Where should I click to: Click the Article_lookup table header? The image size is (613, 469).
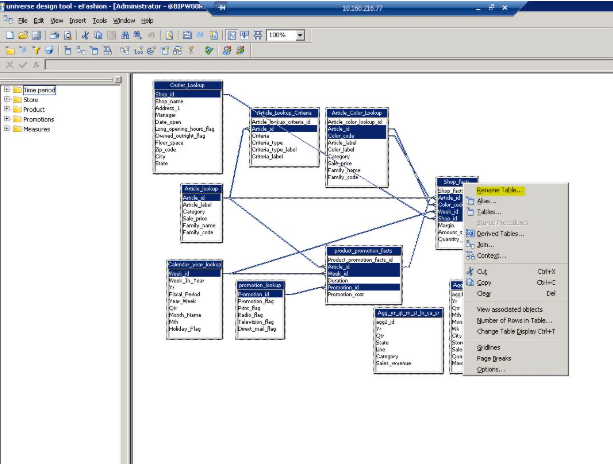tap(200, 188)
